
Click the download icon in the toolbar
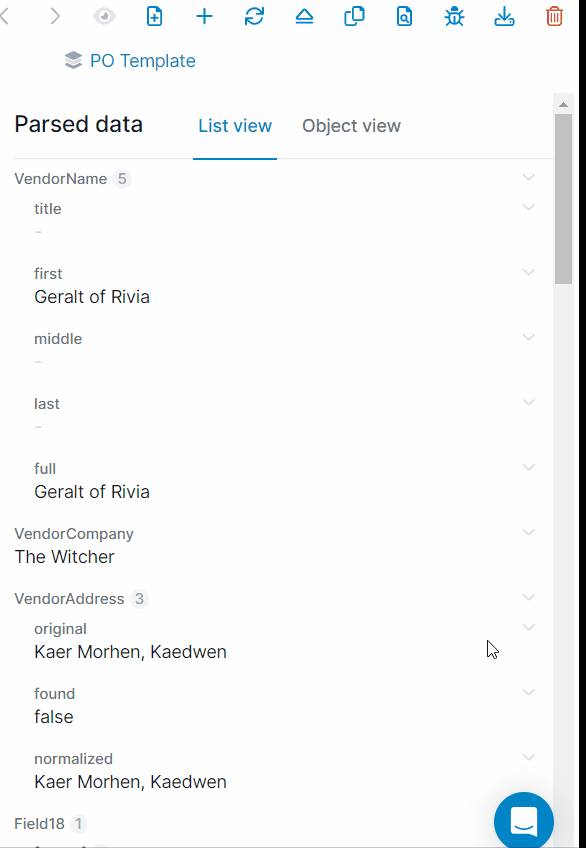click(504, 16)
